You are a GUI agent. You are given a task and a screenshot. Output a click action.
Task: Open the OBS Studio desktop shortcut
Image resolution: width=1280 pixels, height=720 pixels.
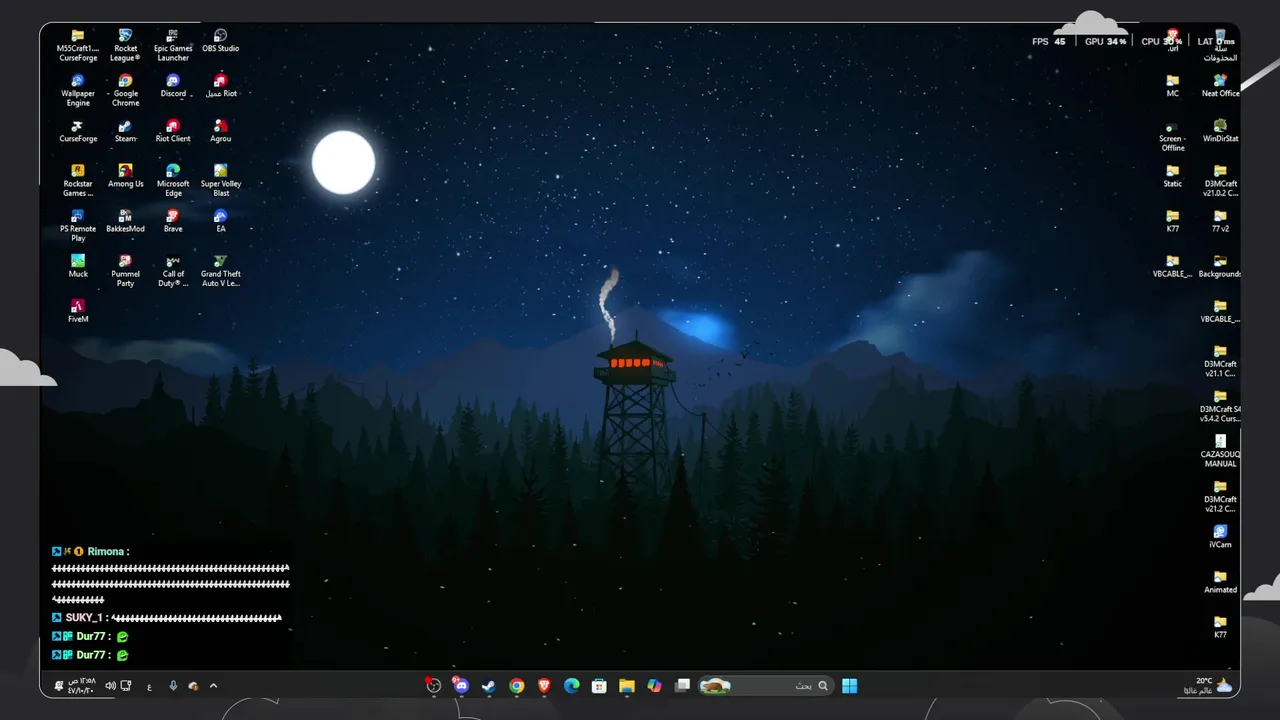(221, 41)
